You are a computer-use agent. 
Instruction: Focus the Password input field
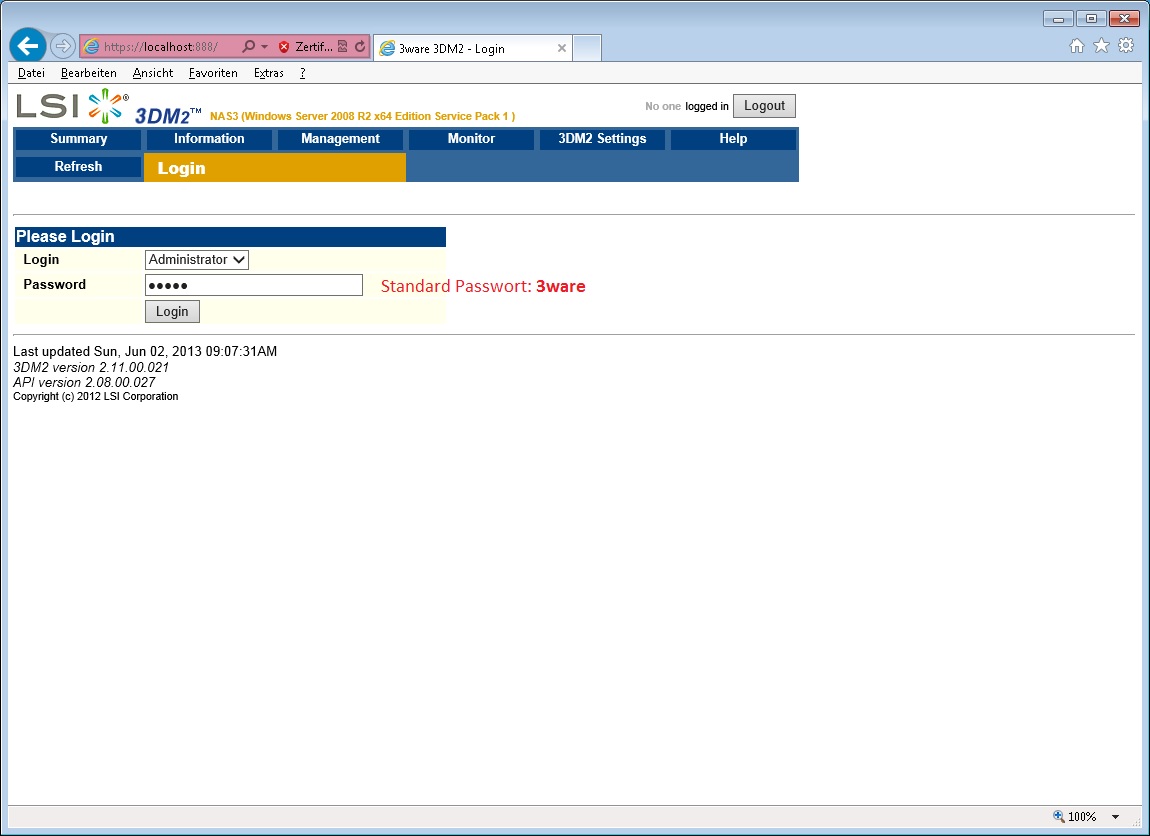[254, 285]
